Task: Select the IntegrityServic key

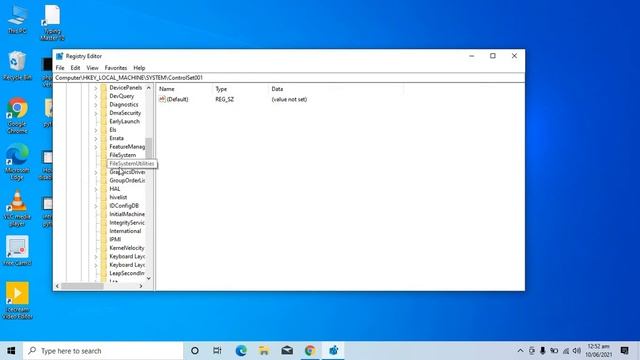Action: 127,222
